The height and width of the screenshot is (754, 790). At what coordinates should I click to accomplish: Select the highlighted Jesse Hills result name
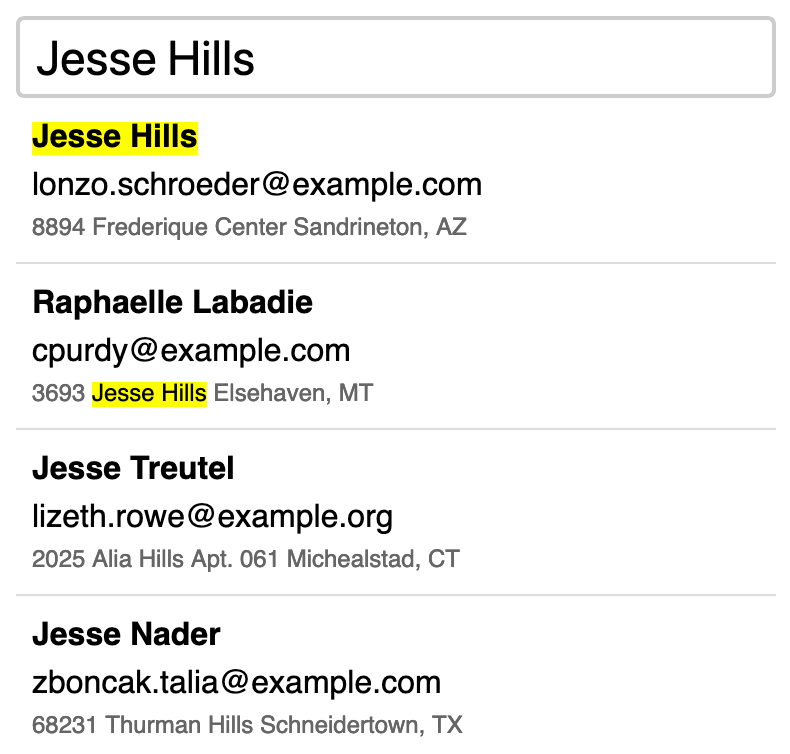point(115,137)
